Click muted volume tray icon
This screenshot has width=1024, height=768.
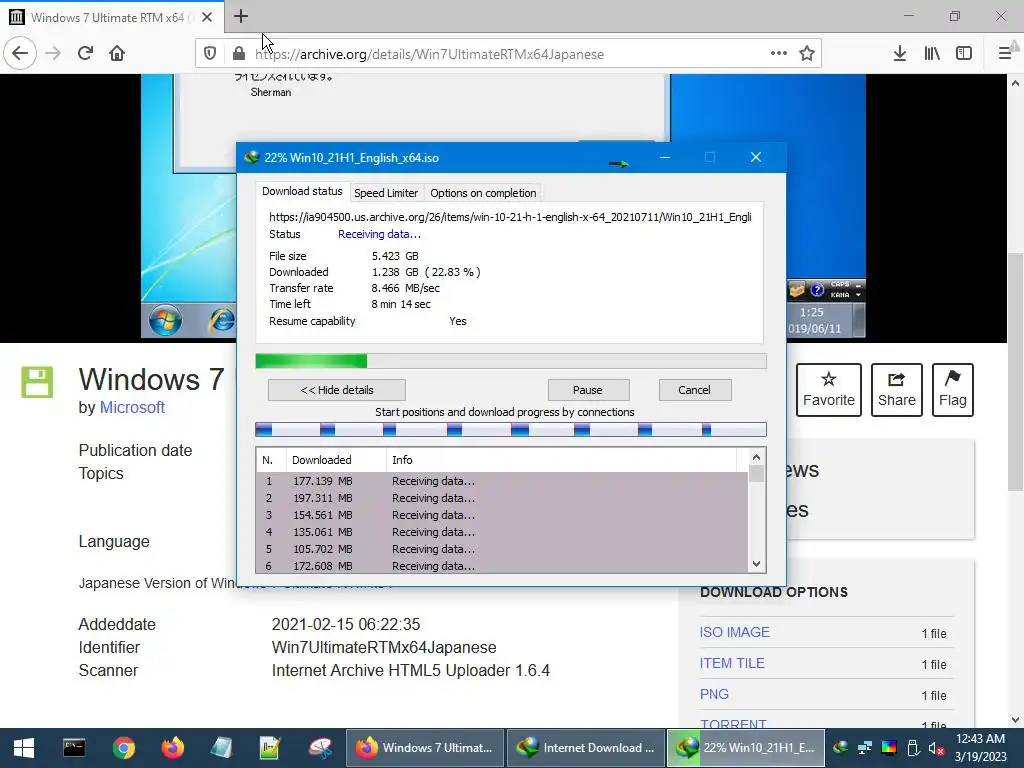pyautogui.click(x=936, y=748)
